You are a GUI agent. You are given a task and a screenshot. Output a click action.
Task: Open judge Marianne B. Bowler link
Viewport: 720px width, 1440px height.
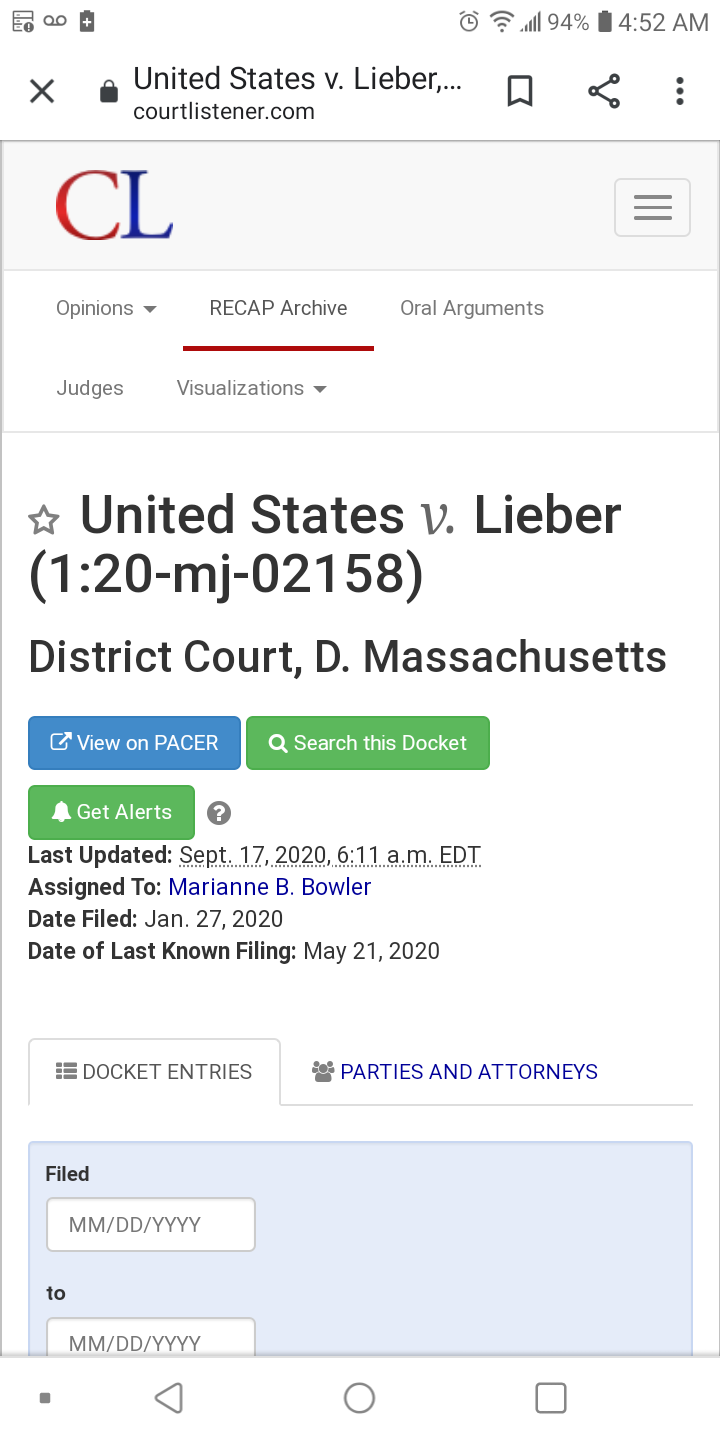(269, 887)
